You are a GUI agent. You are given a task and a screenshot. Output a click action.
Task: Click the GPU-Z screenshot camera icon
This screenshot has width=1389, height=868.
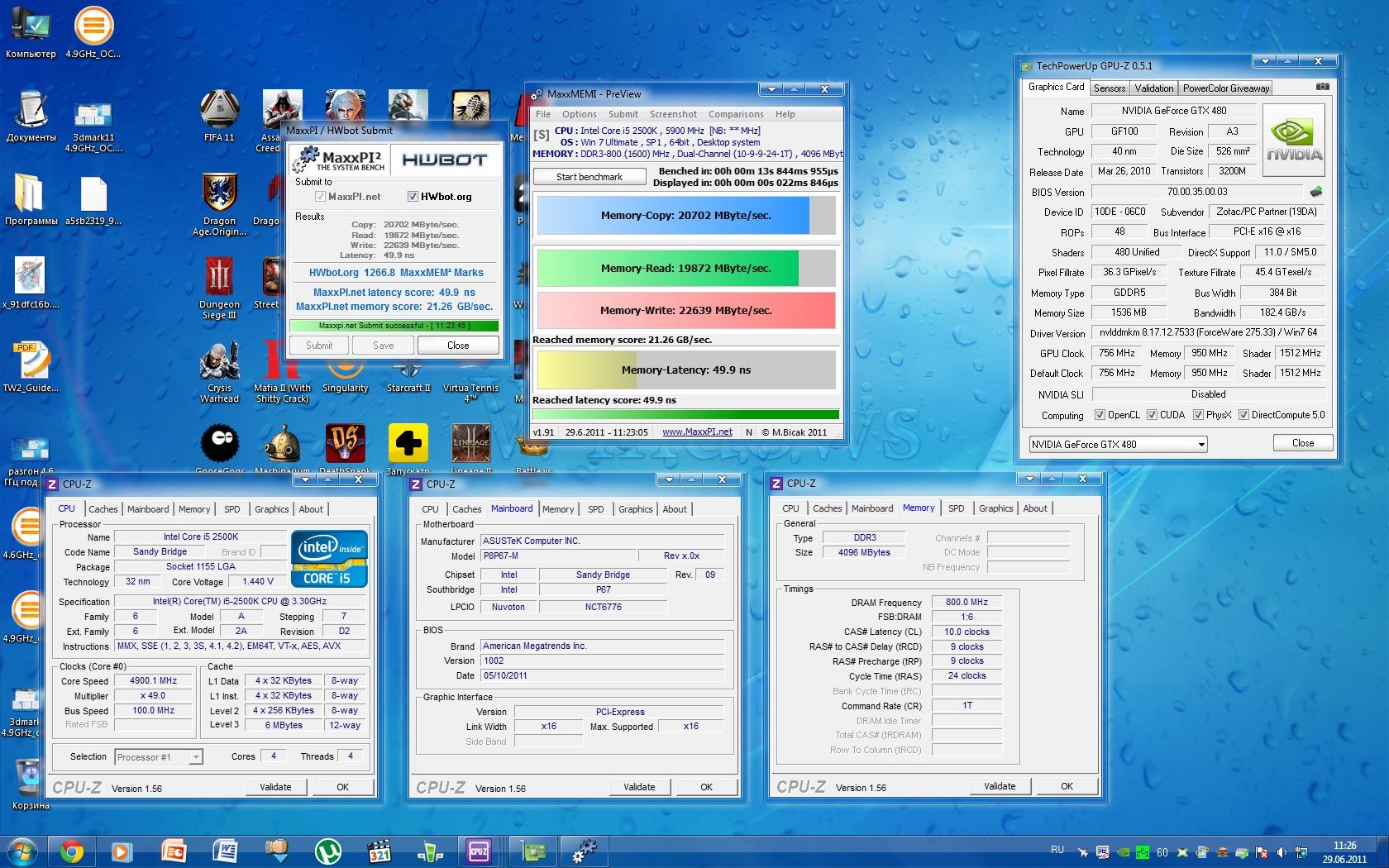pos(1323,87)
